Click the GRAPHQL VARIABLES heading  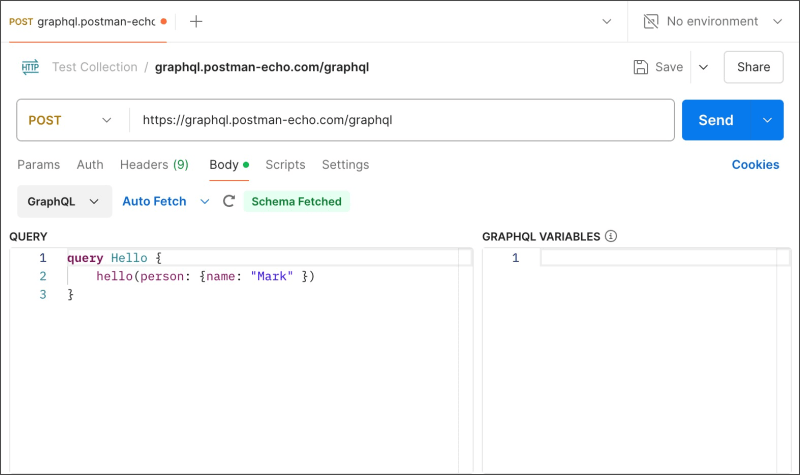coord(541,236)
